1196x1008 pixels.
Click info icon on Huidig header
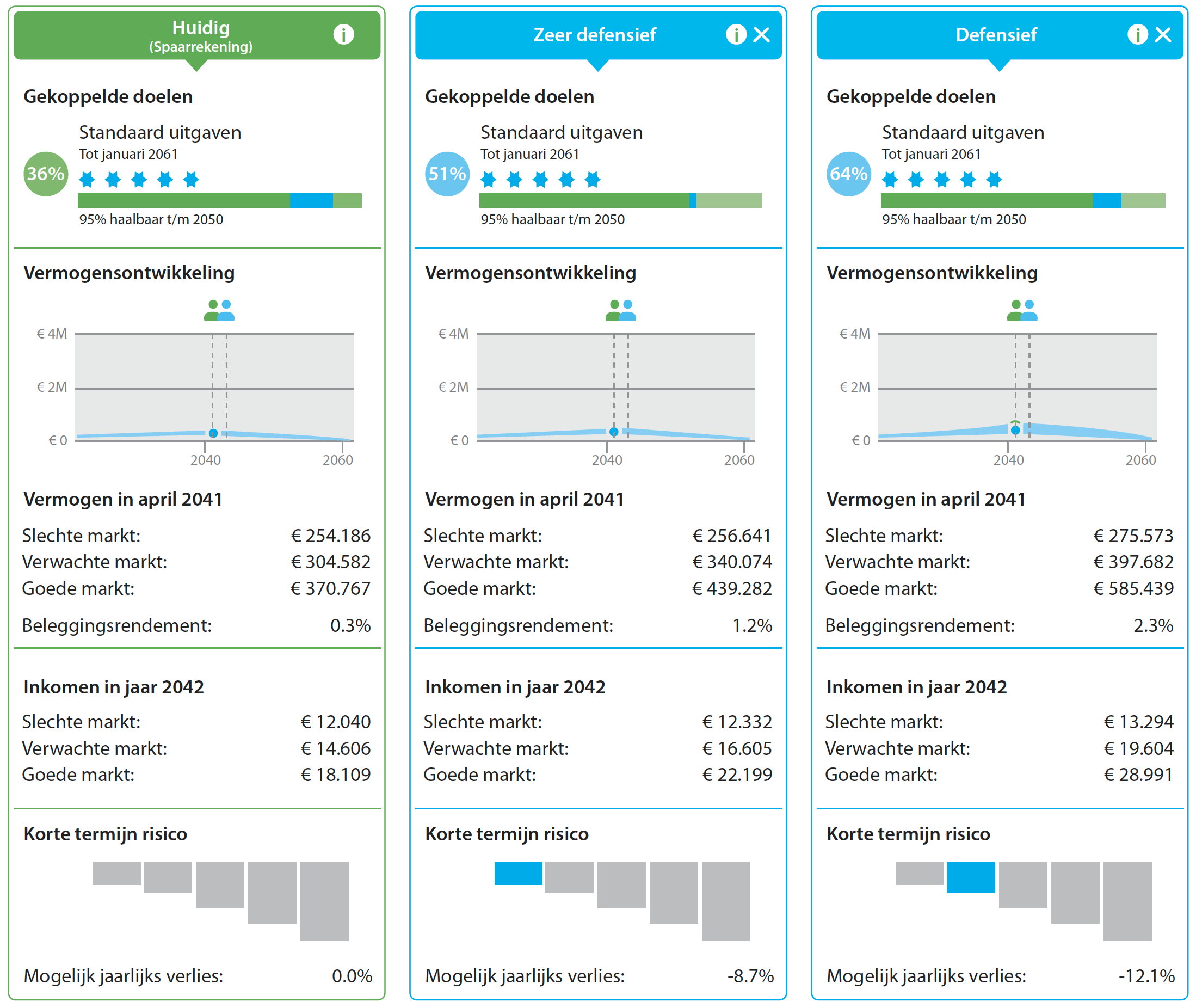[343, 34]
